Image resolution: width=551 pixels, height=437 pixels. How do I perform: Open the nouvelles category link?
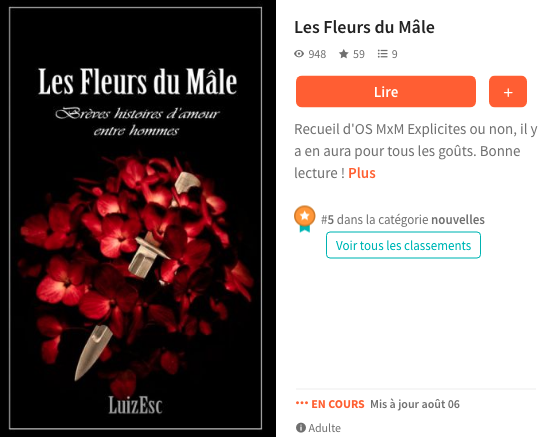coord(458,220)
